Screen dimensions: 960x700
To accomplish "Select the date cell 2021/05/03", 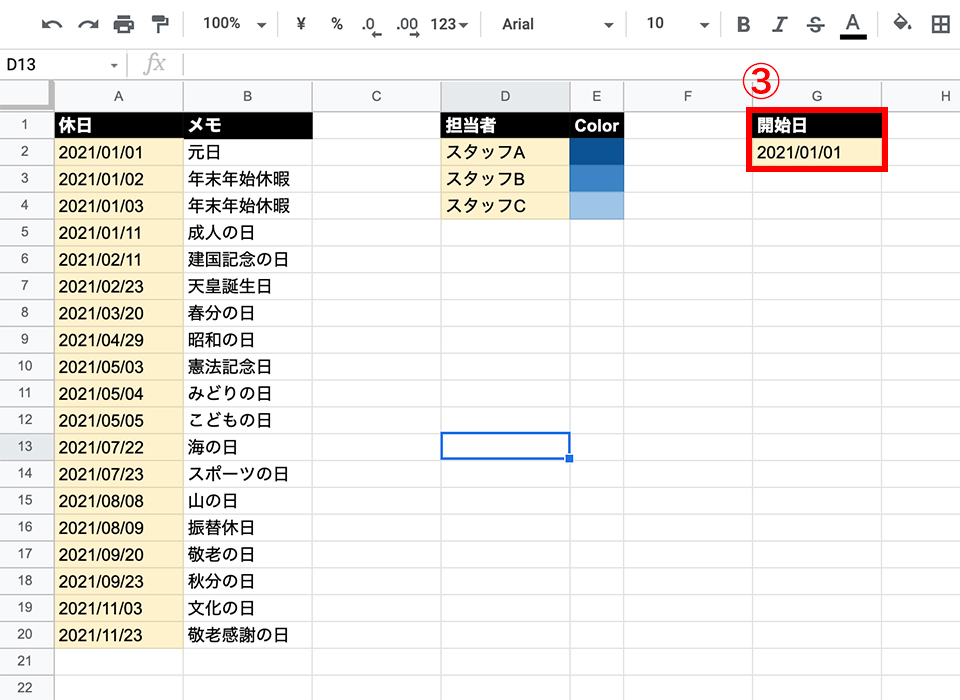I will (x=119, y=367).
